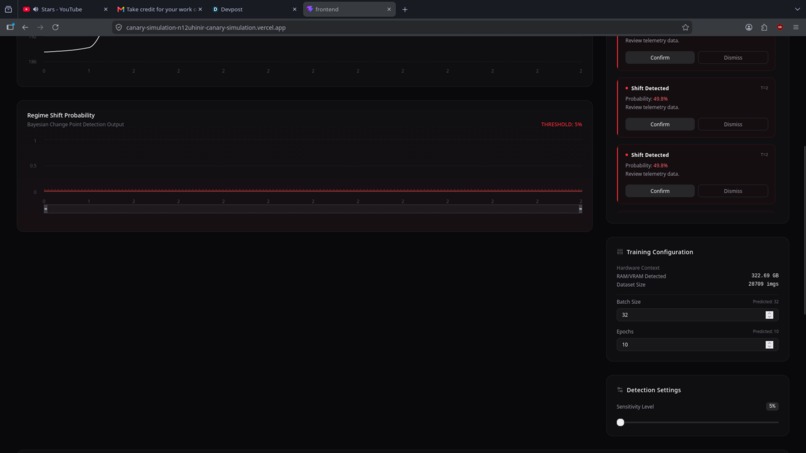The image size is (806, 453).
Task: Mute the Stars - YouTube tab audio icon
Action: [x=35, y=9]
